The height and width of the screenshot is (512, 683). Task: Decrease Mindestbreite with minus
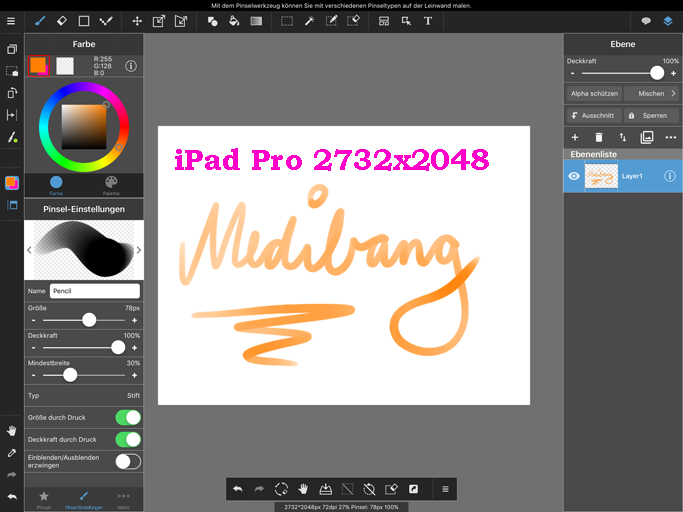(x=34, y=375)
